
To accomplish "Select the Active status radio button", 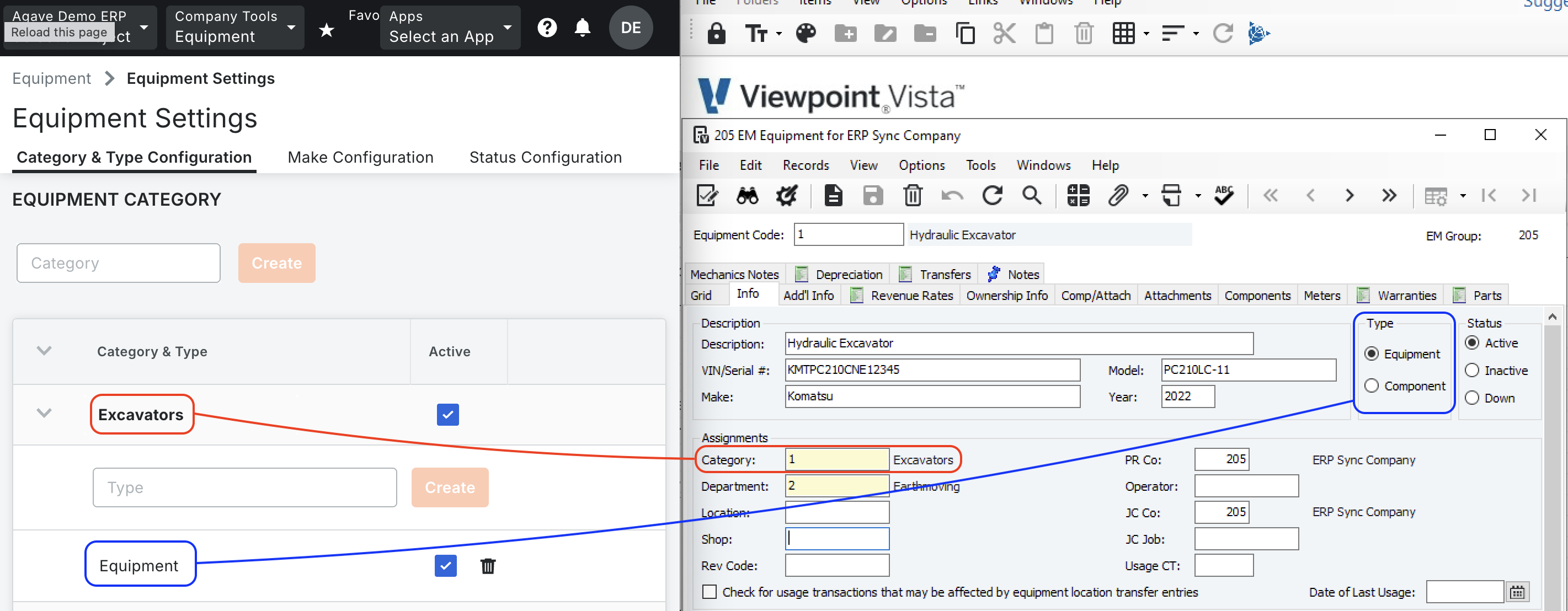I will tap(1472, 343).
